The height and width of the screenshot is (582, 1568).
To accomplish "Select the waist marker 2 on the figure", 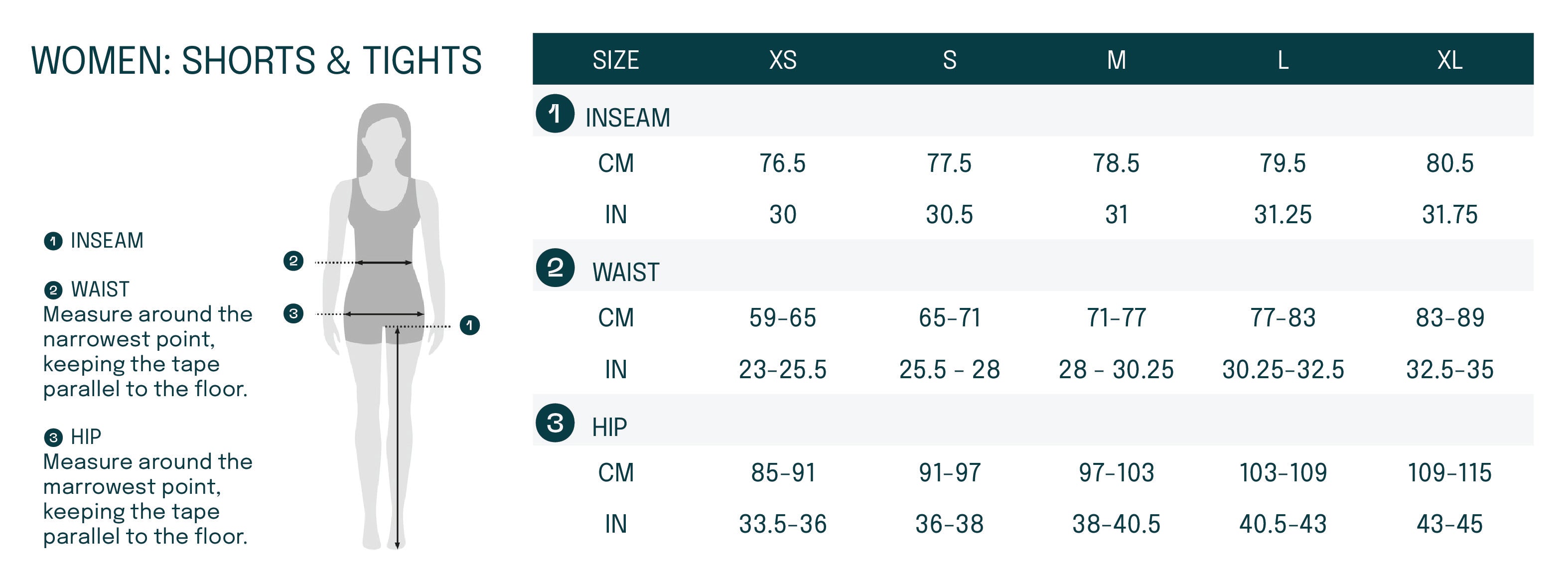I will pyautogui.click(x=293, y=261).
